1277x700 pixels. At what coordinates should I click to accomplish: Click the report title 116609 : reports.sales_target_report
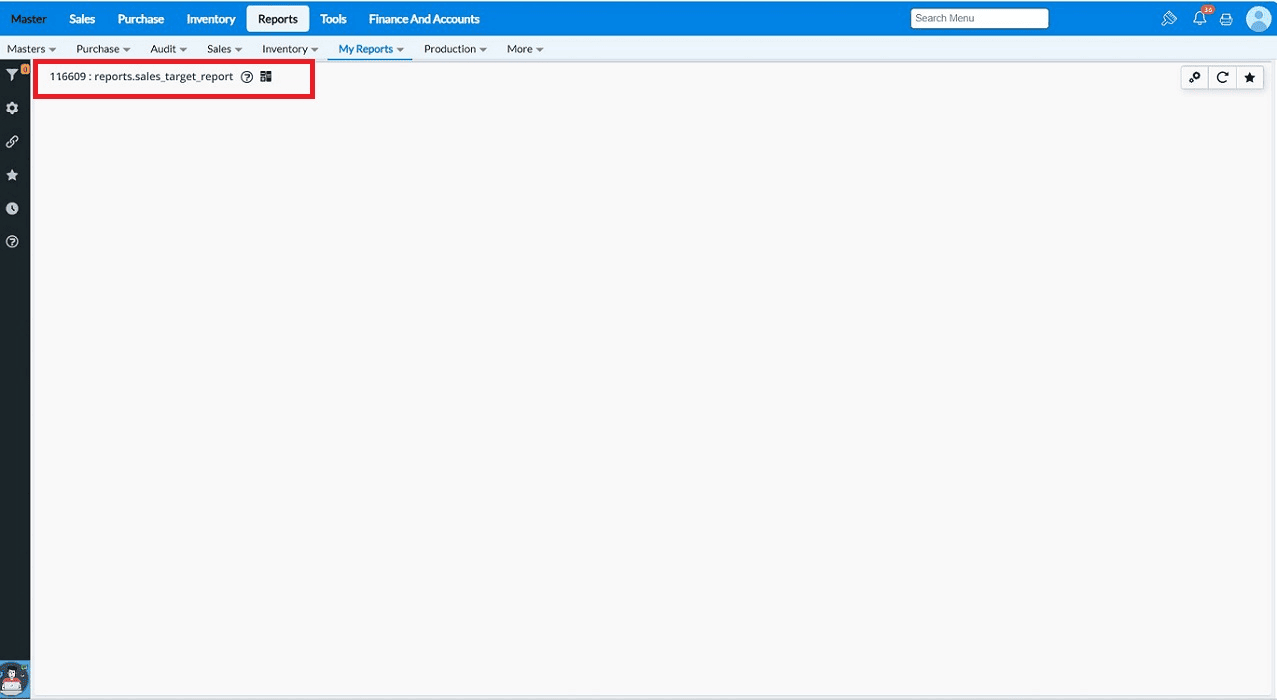[141, 77]
